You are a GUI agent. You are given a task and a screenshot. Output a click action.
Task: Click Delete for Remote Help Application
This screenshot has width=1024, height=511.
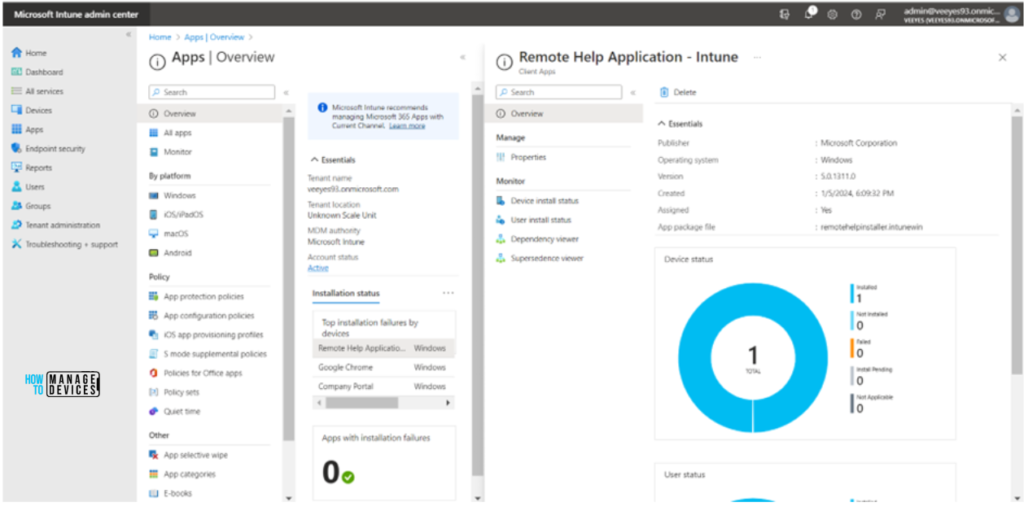[x=678, y=92]
